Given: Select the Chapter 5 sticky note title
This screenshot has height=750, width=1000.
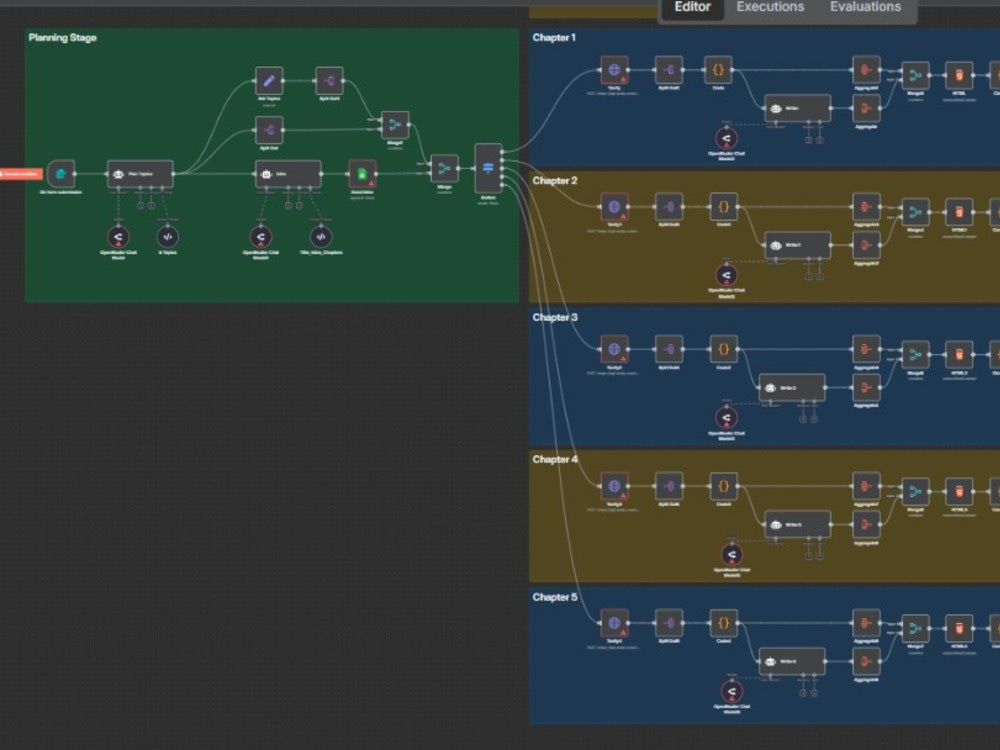Looking at the screenshot, I should (x=555, y=597).
